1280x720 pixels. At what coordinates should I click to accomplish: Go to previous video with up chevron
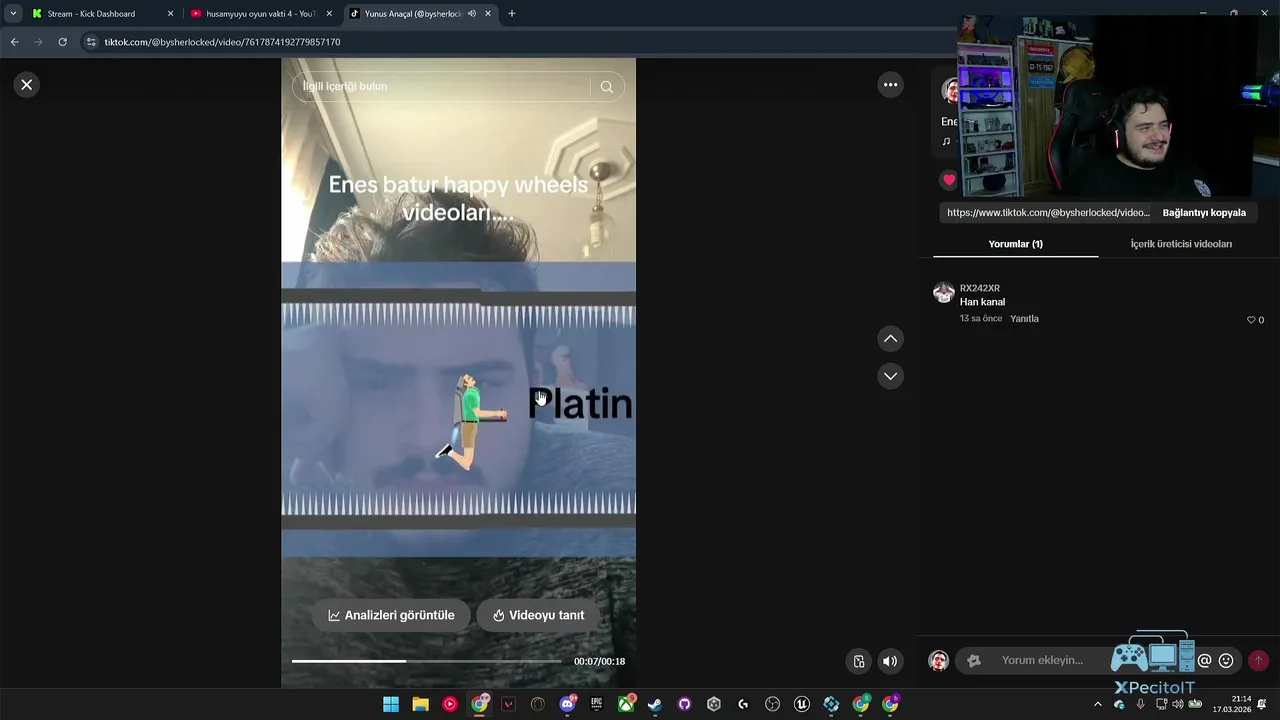890,339
